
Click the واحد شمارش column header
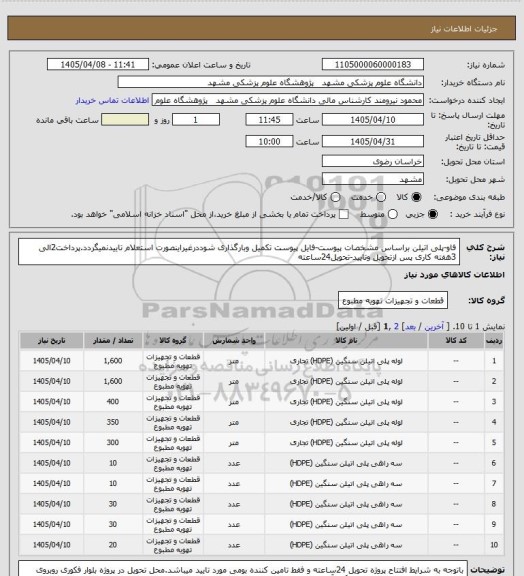pos(234,341)
